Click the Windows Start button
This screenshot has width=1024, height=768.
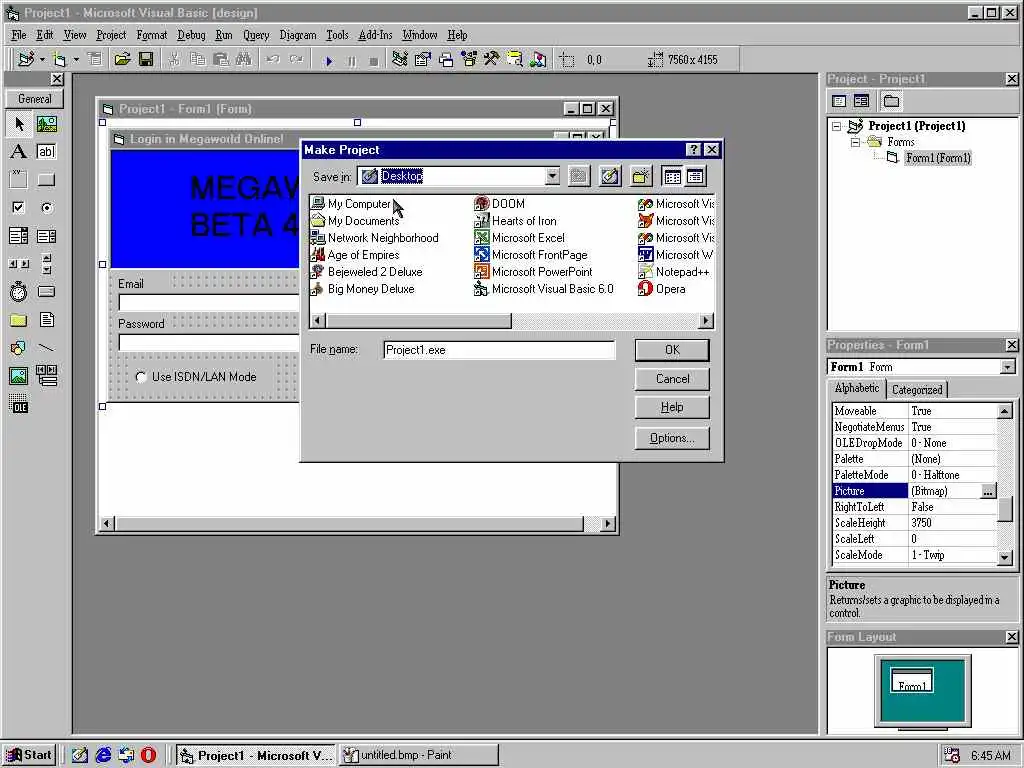tap(29, 755)
